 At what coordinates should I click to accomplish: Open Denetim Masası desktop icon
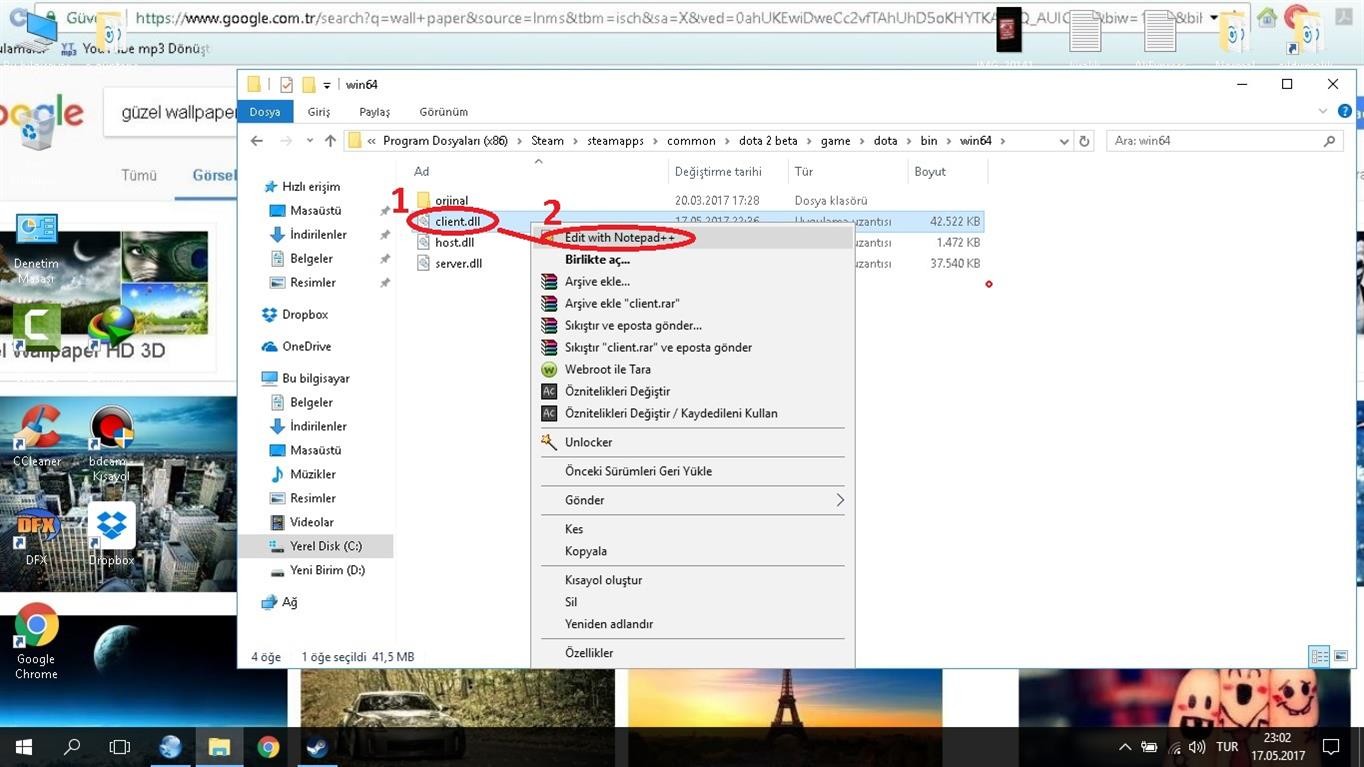[36, 249]
